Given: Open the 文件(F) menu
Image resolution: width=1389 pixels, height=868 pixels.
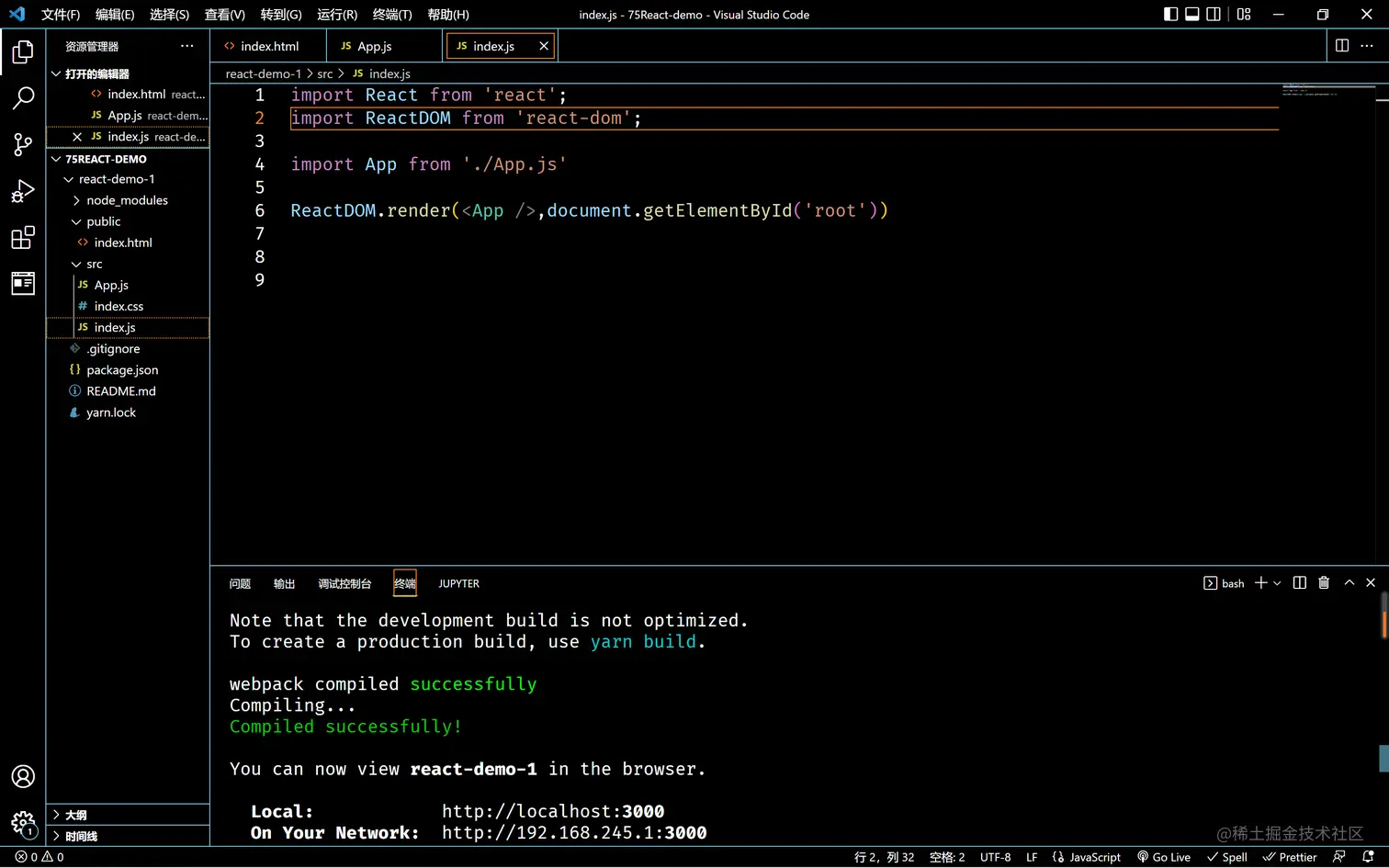Looking at the screenshot, I should 61,15.
